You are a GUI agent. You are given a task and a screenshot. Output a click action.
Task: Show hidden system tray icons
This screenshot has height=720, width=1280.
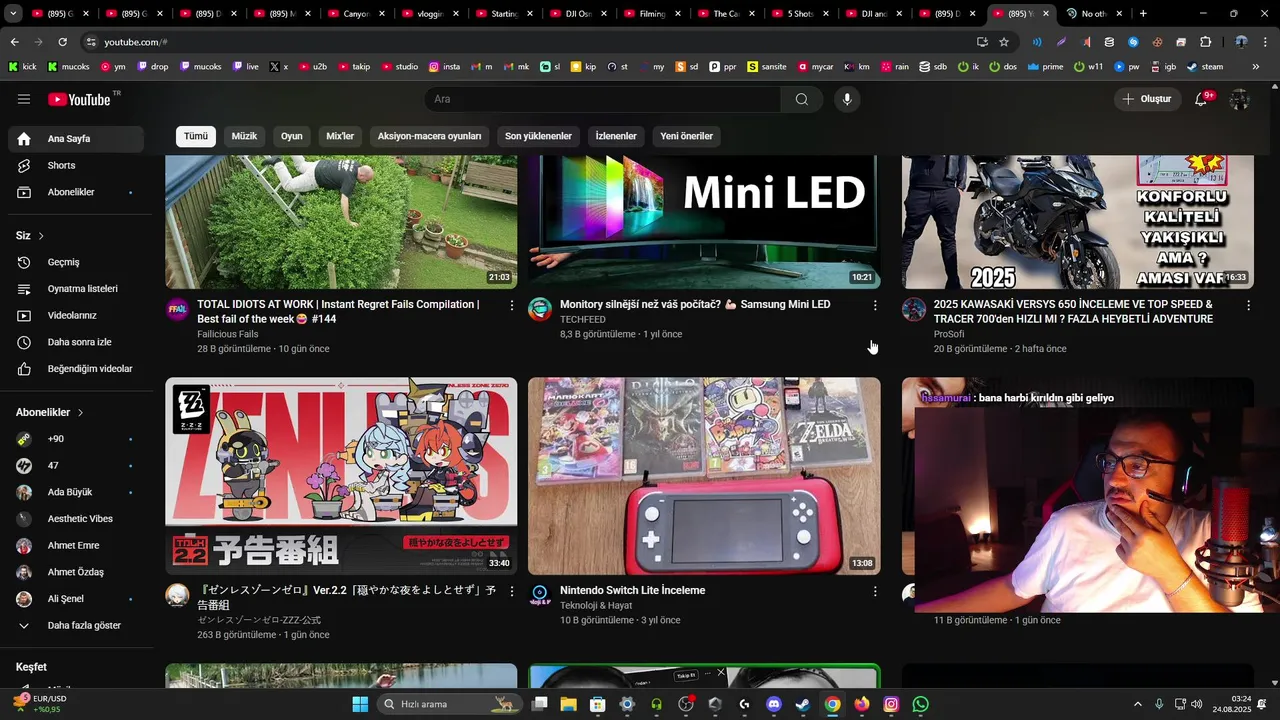click(x=1137, y=704)
